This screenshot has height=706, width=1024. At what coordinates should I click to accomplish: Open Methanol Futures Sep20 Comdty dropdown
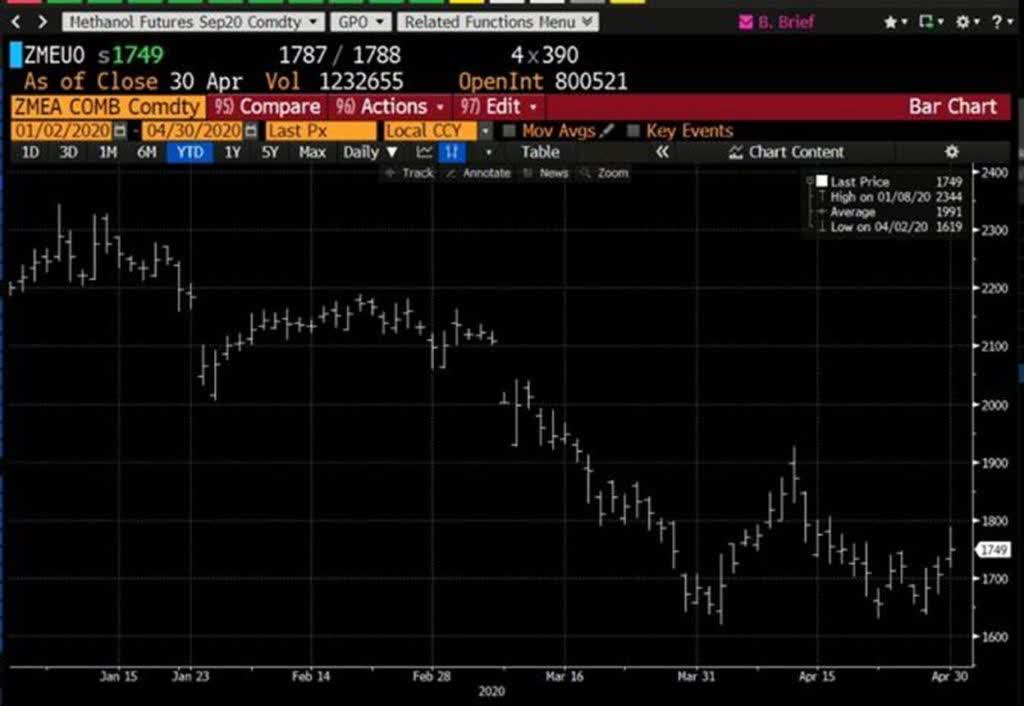[193, 22]
